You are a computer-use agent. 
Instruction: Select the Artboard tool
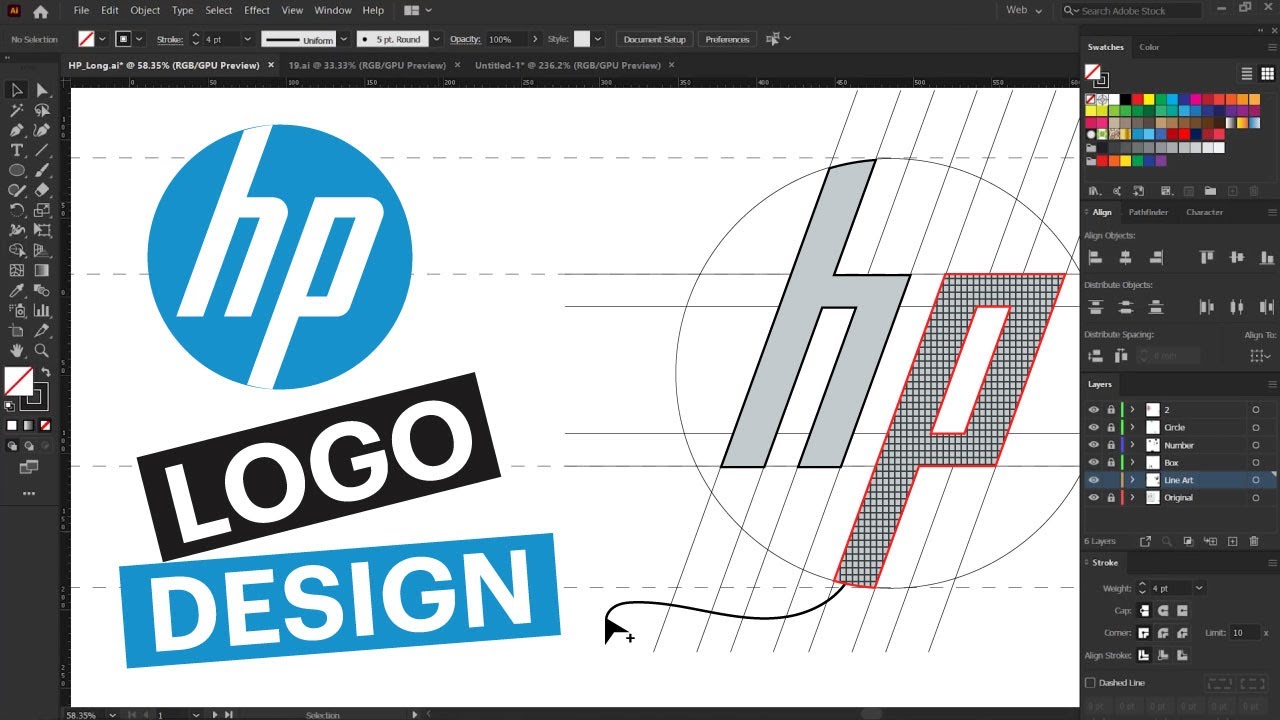coord(17,330)
